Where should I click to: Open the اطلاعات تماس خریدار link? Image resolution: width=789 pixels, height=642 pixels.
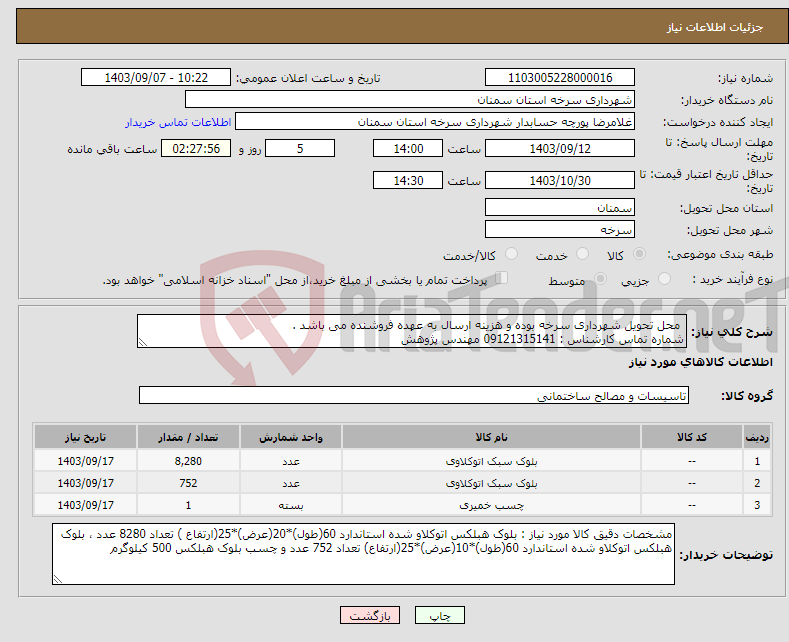click(x=178, y=122)
